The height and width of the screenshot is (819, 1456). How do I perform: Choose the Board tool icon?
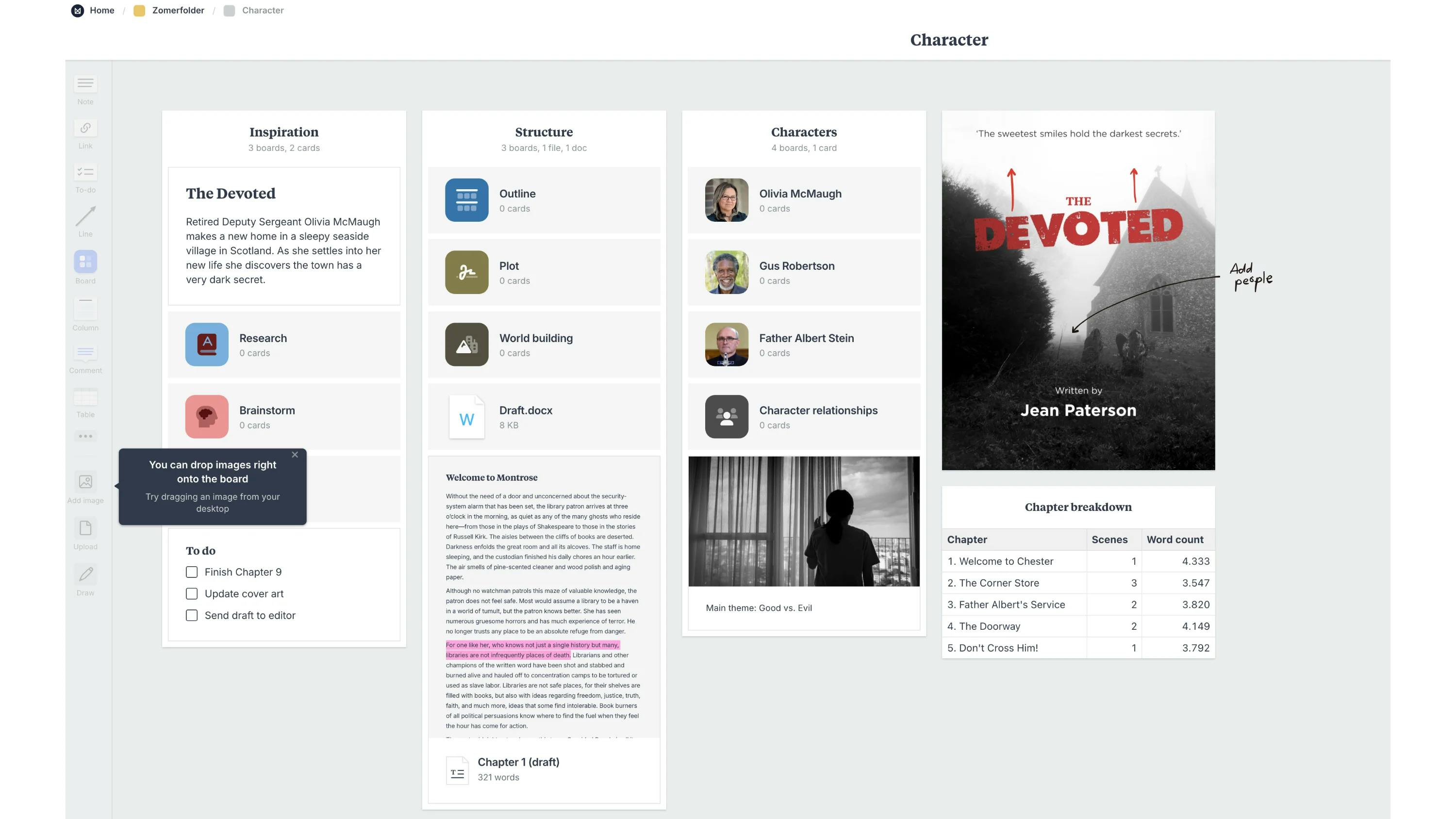(x=85, y=262)
